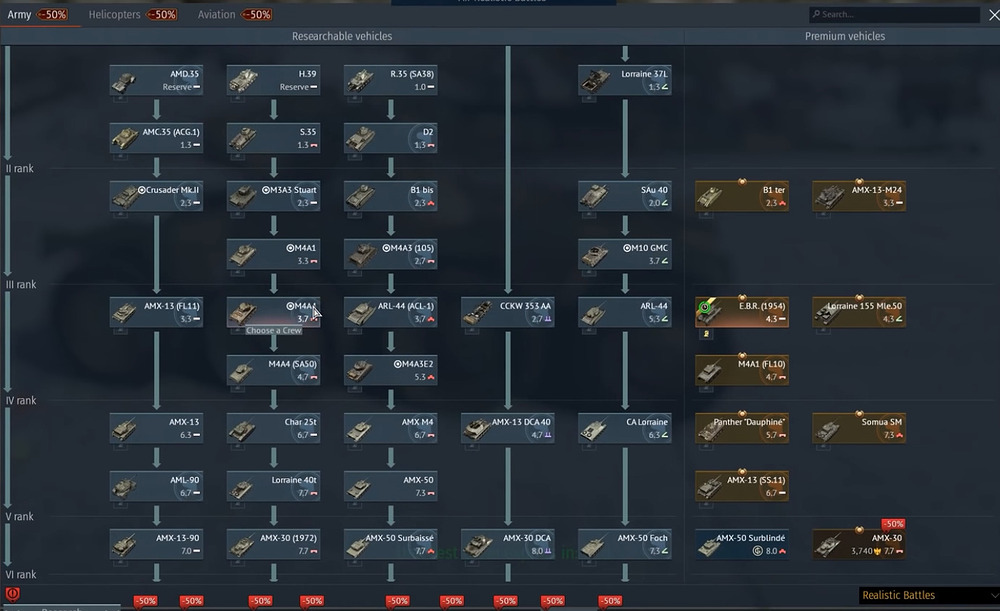Choose the AMX-50 Foch vehicle card

click(625, 544)
